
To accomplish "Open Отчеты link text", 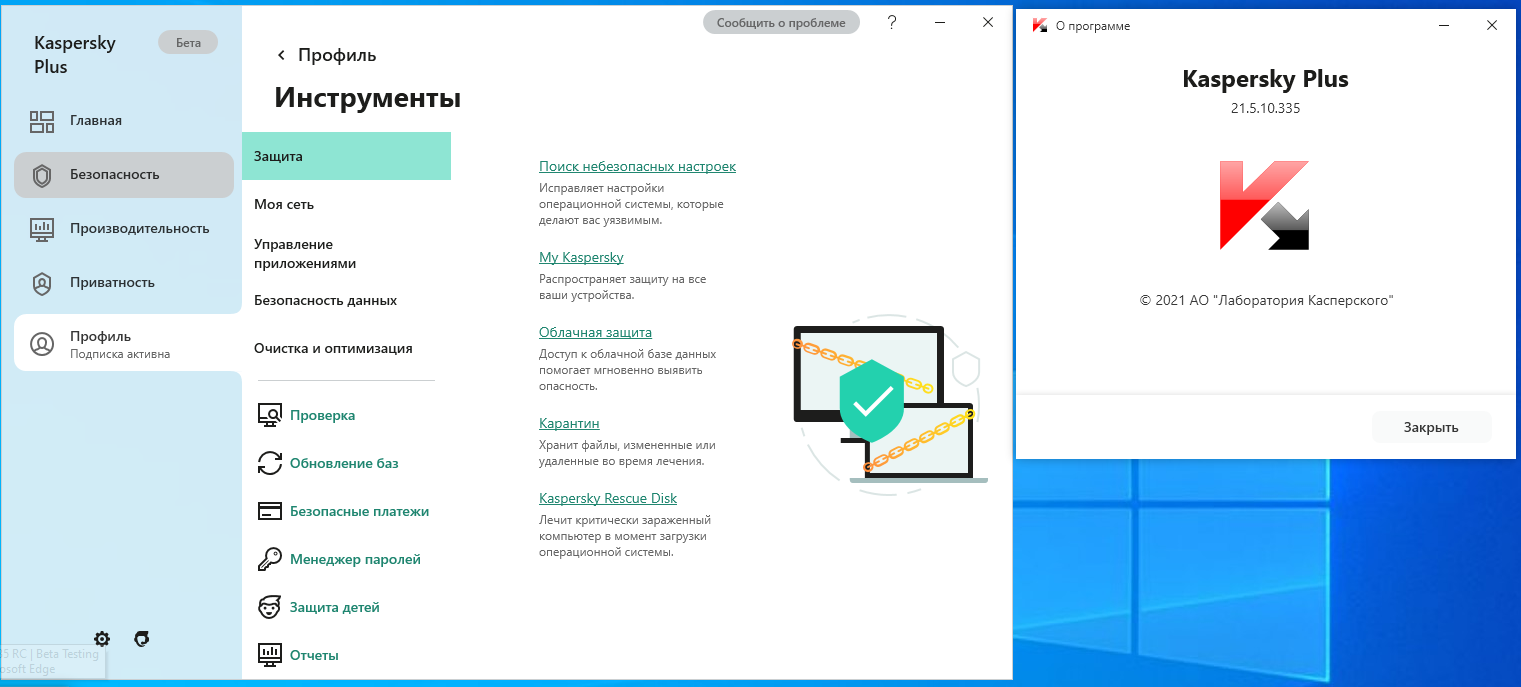I will pyautogui.click(x=314, y=655).
